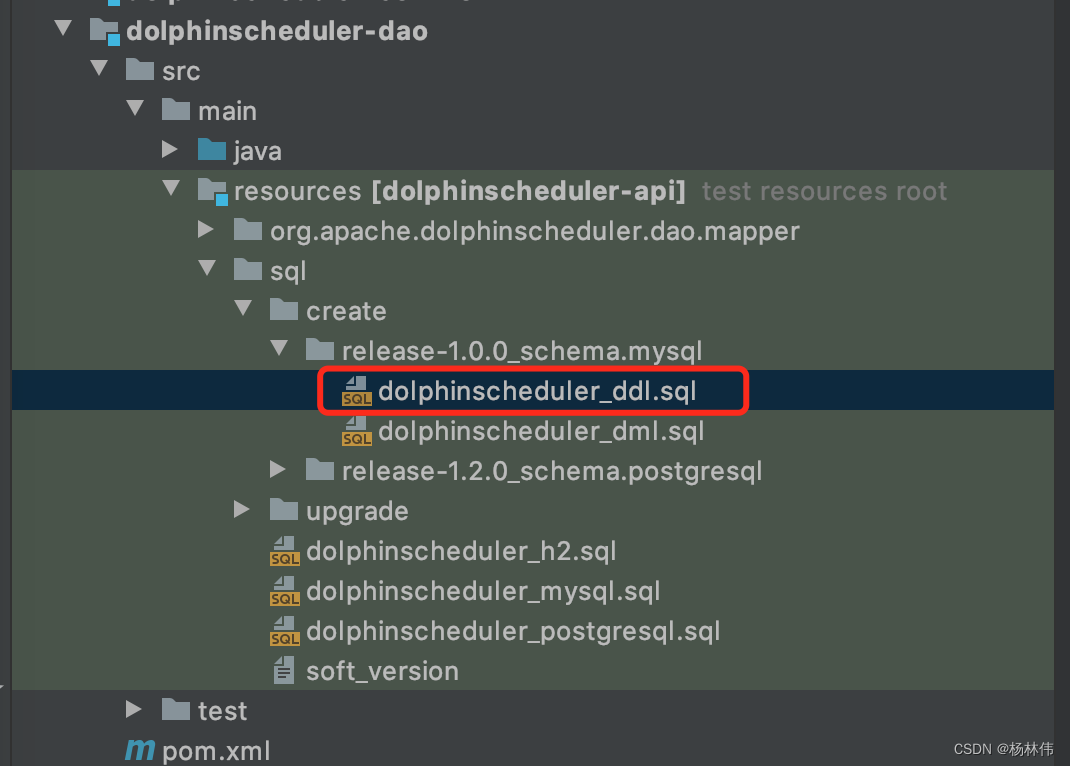Select the main tree label

coord(227,111)
